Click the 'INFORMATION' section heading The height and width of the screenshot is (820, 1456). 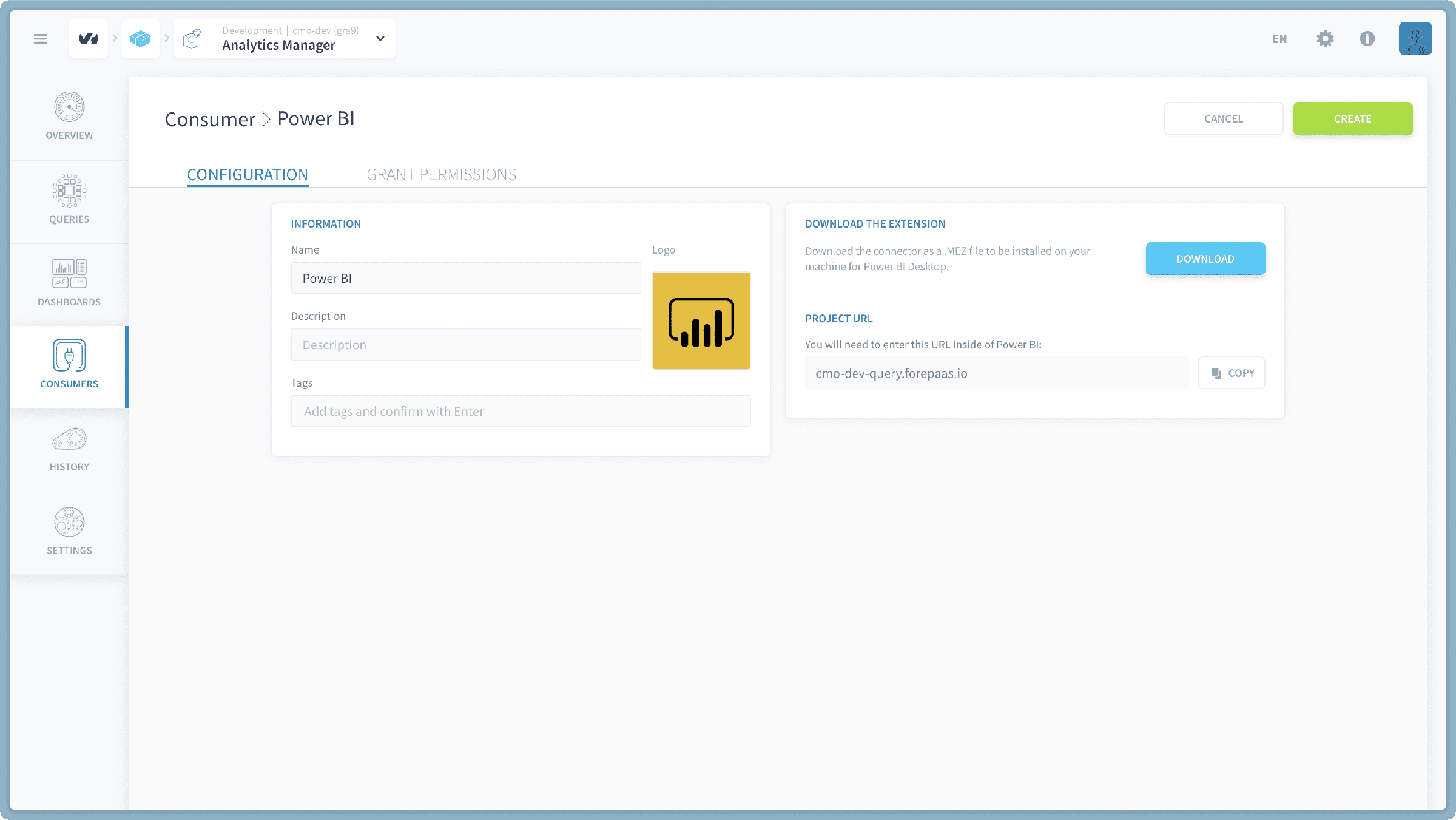click(326, 224)
